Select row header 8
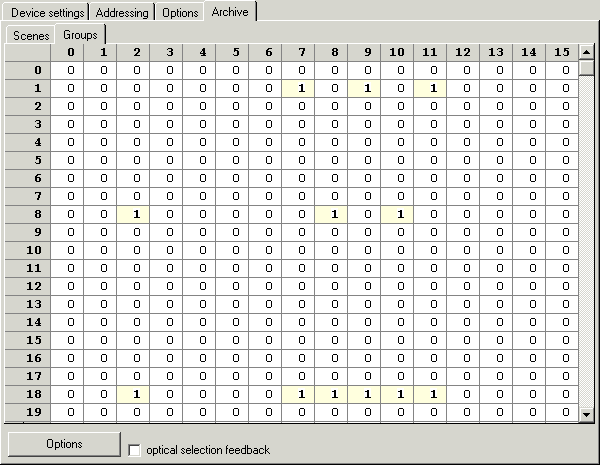Viewport: 600px width, 465px height. pos(28,214)
